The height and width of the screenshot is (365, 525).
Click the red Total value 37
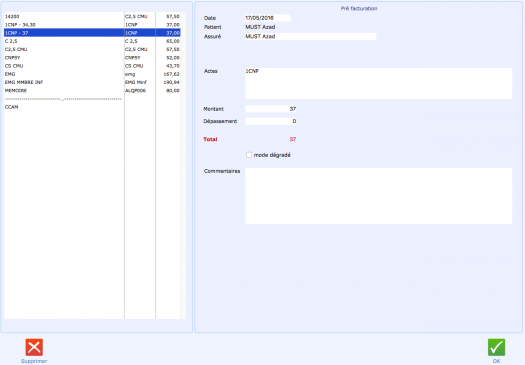(x=293, y=139)
